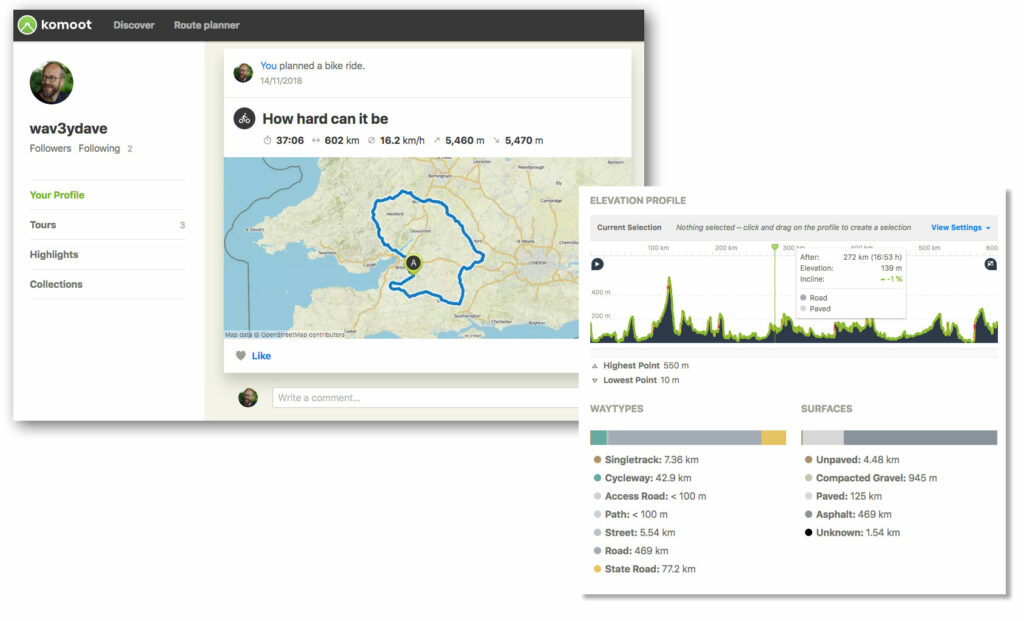Click the 'Highest Point 550 m' text
The height and width of the screenshot is (621, 1024).
pyautogui.click(x=646, y=366)
